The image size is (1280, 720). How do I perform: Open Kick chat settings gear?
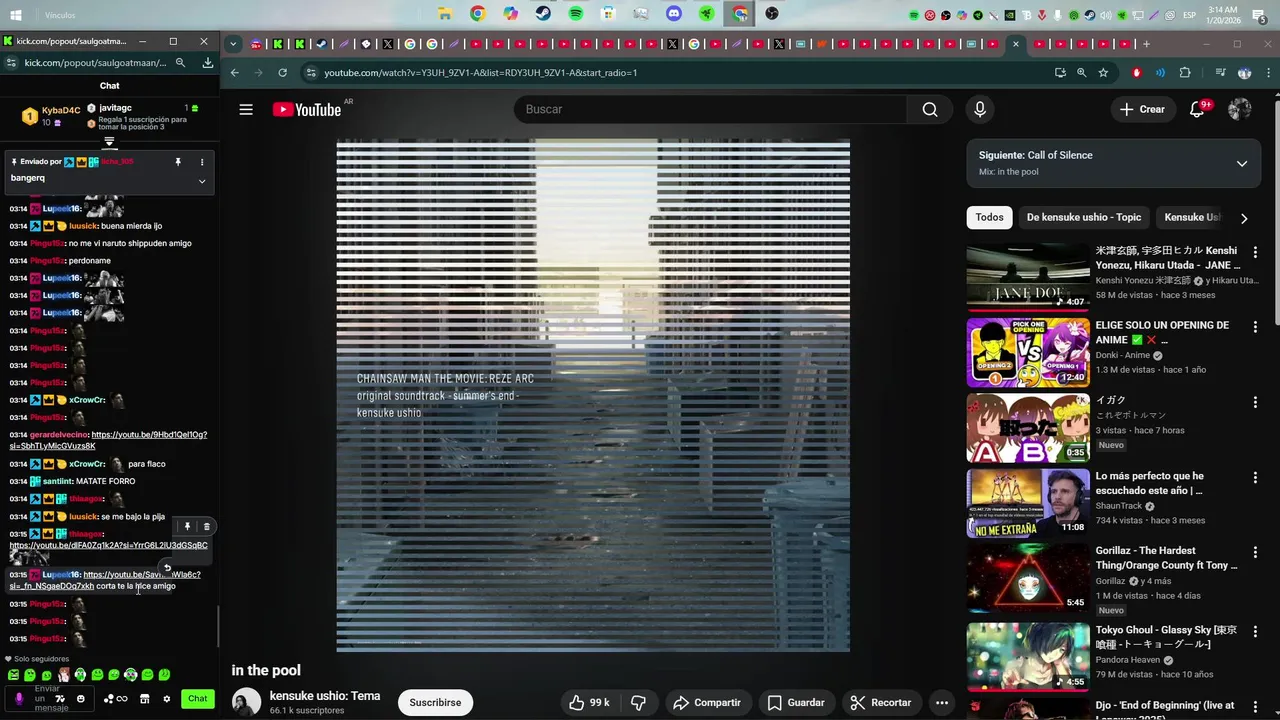[167, 699]
